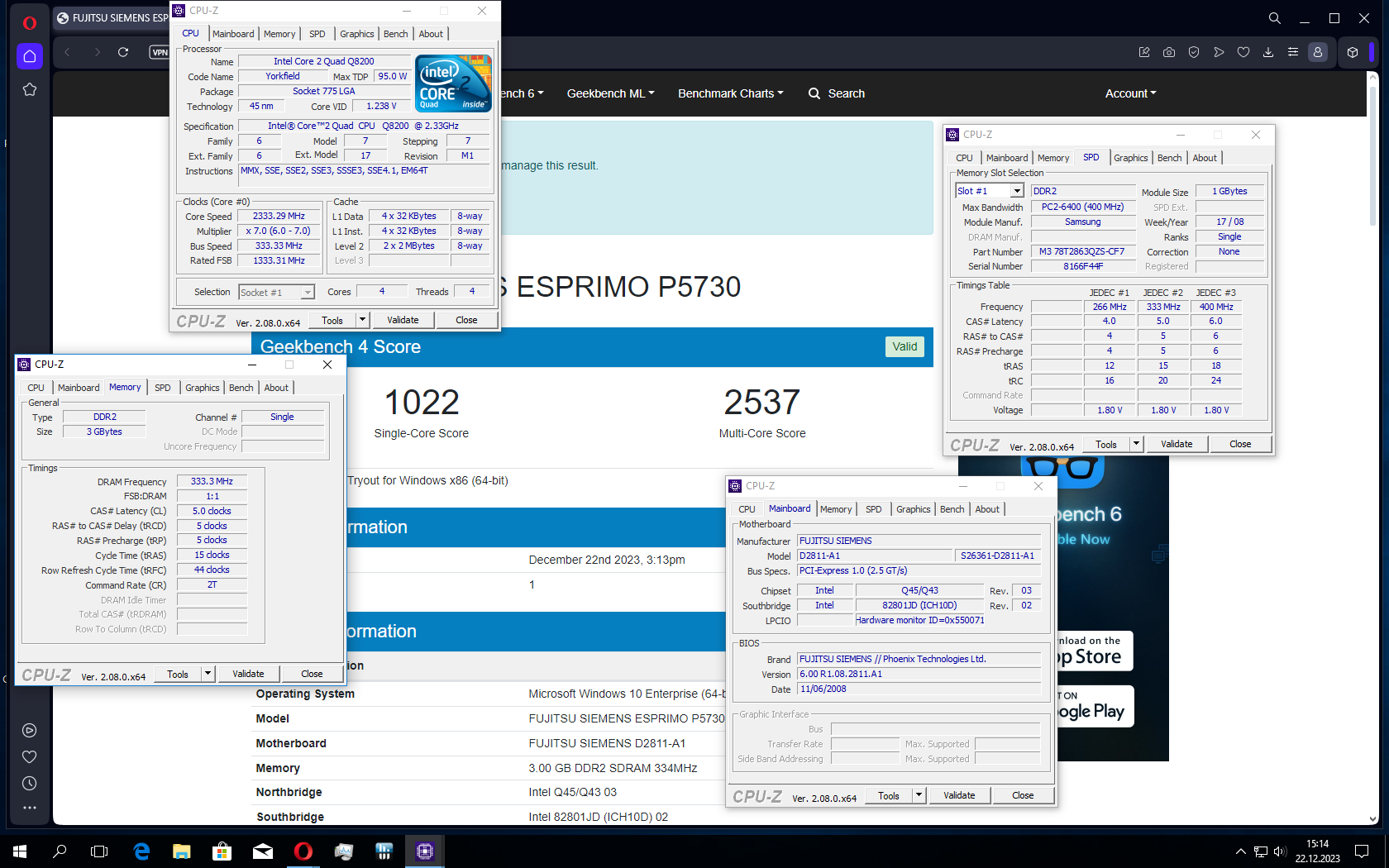Open the profile account icon in toolbar
The image size is (1389, 868).
(x=1318, y=52)
